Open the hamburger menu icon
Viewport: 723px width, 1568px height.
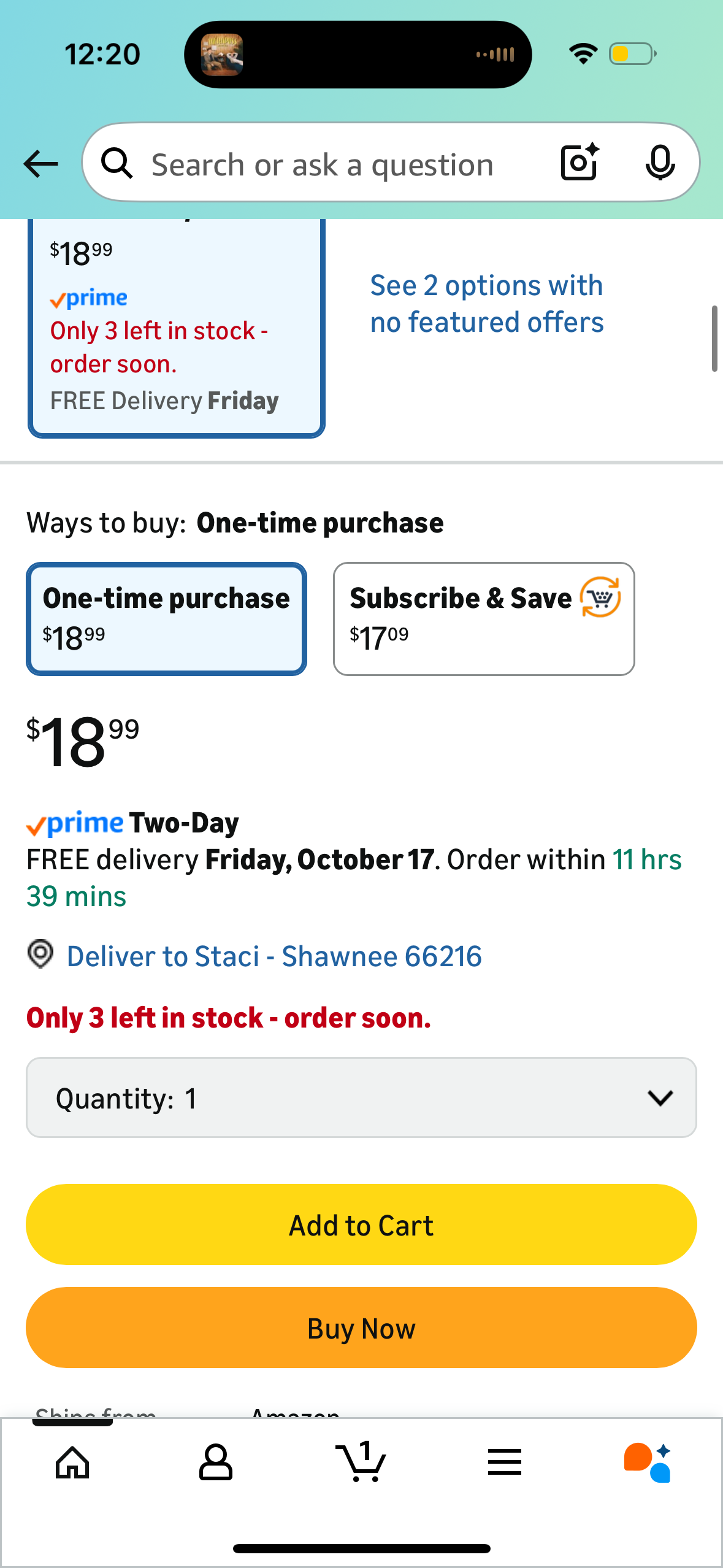tap(505, 1462)
